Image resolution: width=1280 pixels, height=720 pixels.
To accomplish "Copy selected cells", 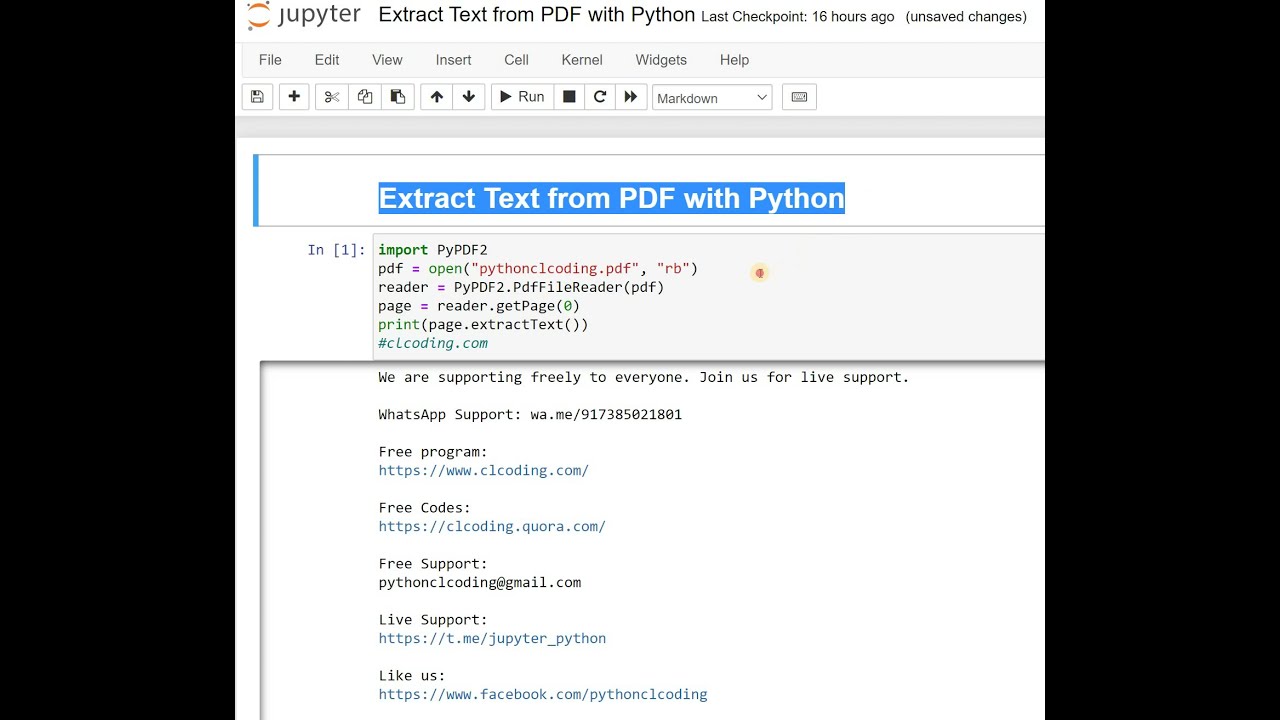I will pyautogui.click(x=365, y=97).
